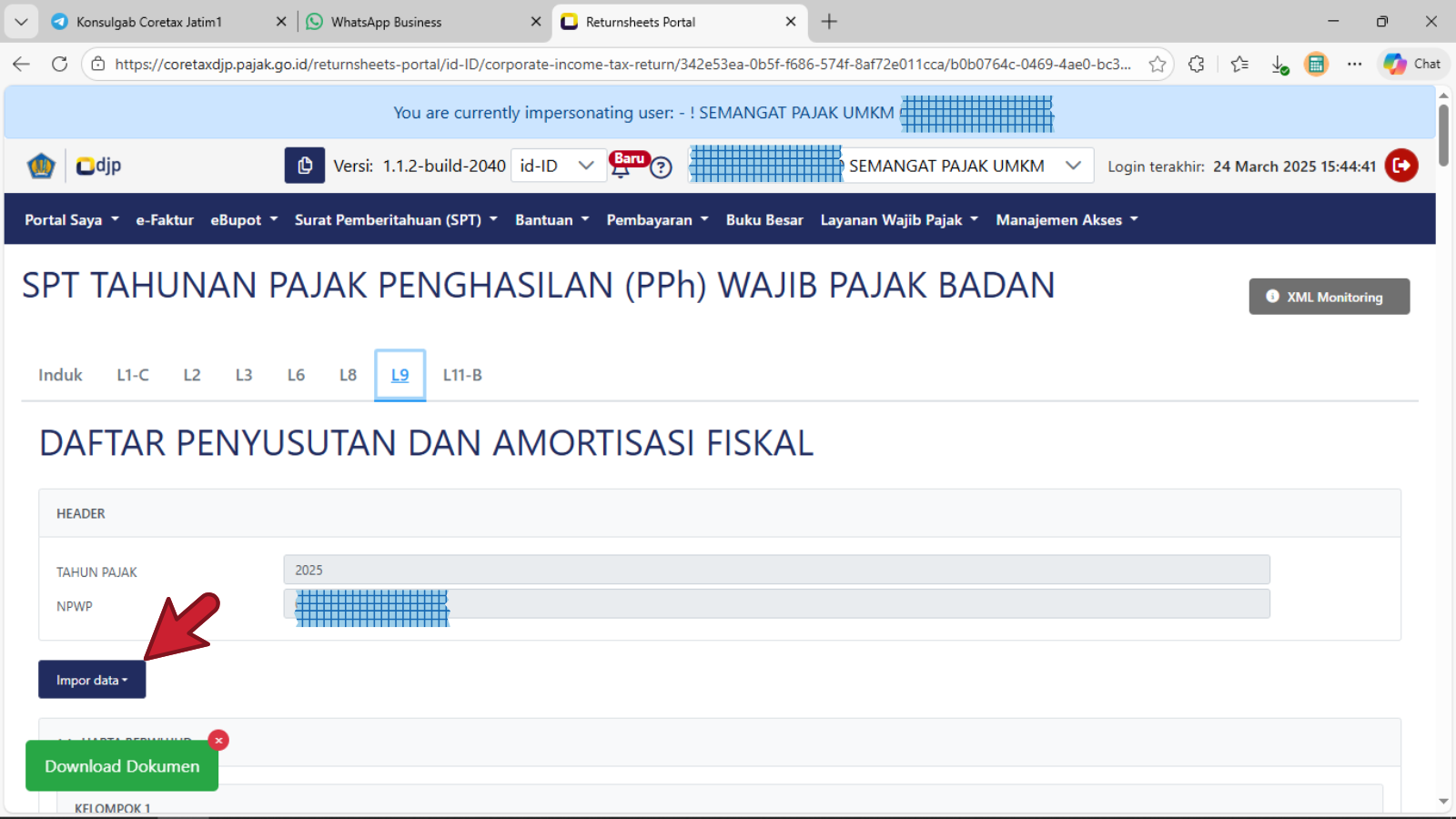This screenshot has height=819, width=1456.
Task: Switch to the L11-B tab
Action: pos(462,375)
